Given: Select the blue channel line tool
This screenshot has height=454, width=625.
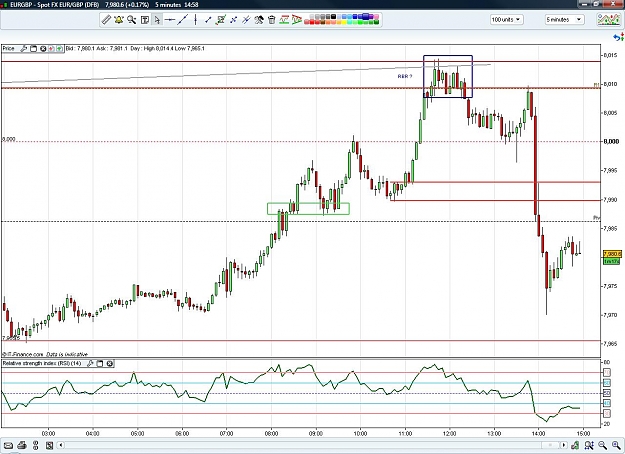Looking at the screenshot, I should (234, 20).
